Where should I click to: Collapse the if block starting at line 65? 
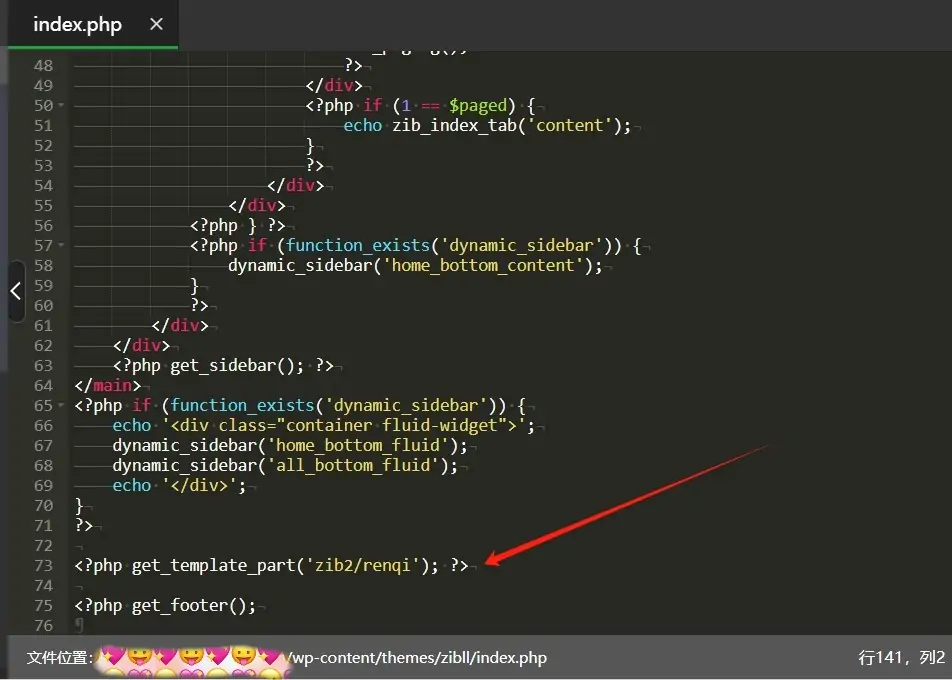[61, 405]
